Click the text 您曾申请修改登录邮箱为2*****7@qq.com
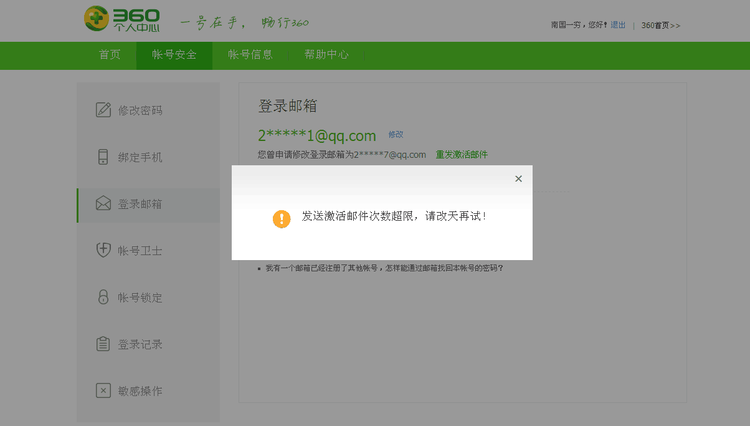 [x=342, y=154]
